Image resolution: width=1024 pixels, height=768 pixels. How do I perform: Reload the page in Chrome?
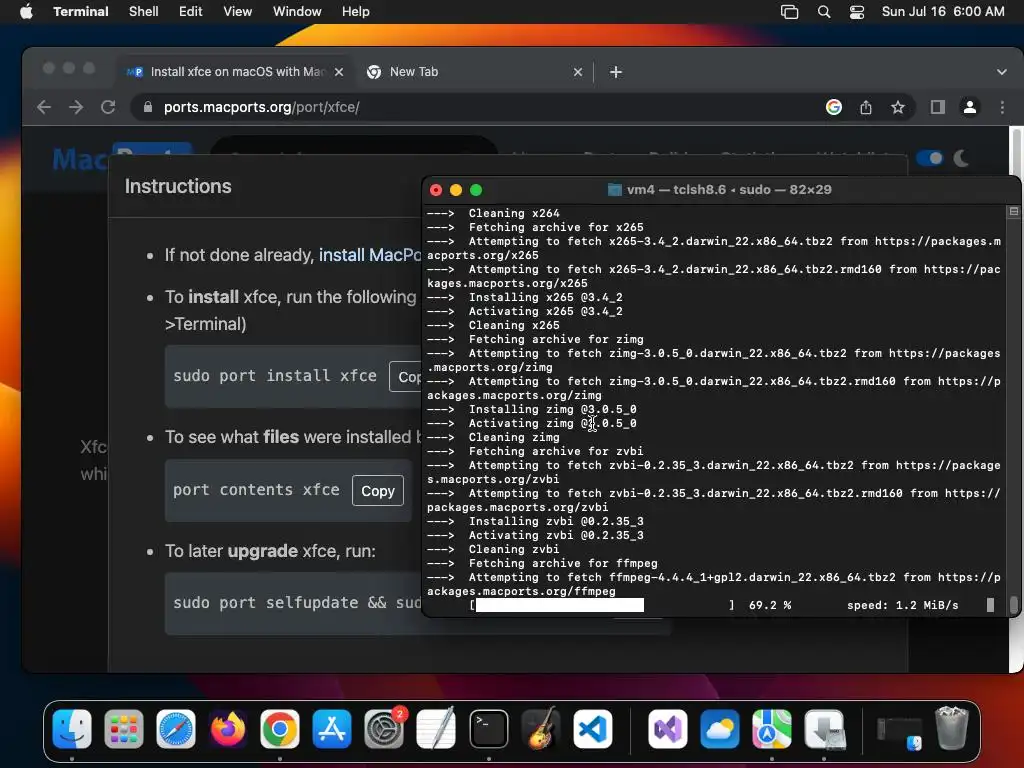tap(108, 107)
